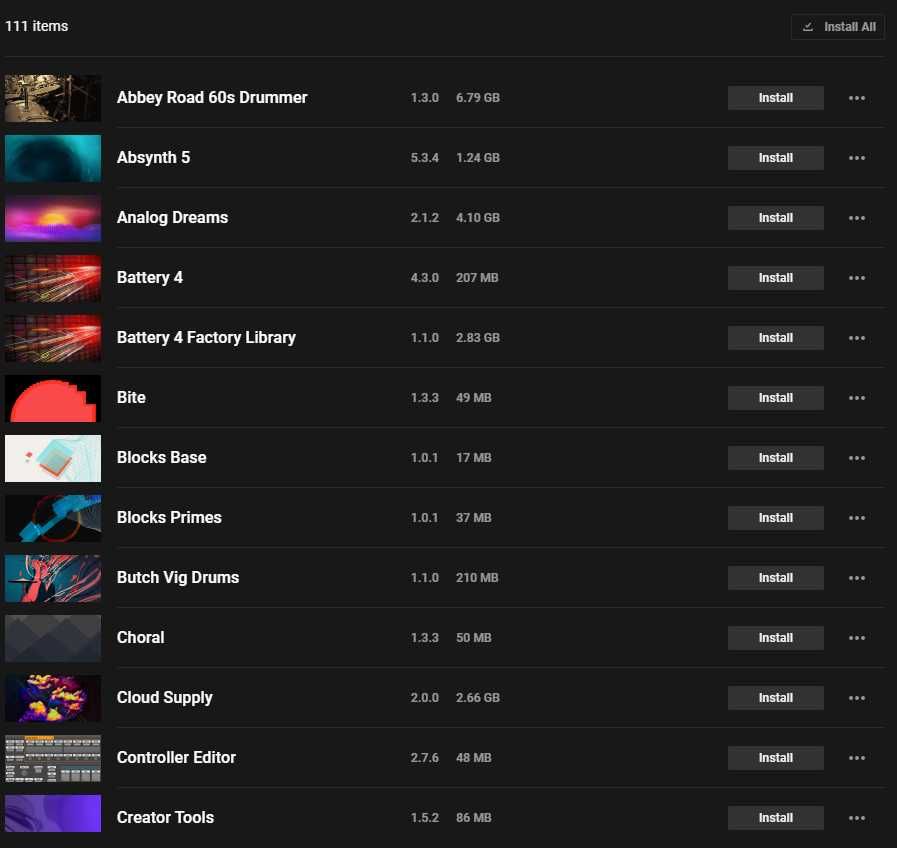The image size is (897, 848).
Task: Install Abbey Road 60s Drummer
Action: 776,98
